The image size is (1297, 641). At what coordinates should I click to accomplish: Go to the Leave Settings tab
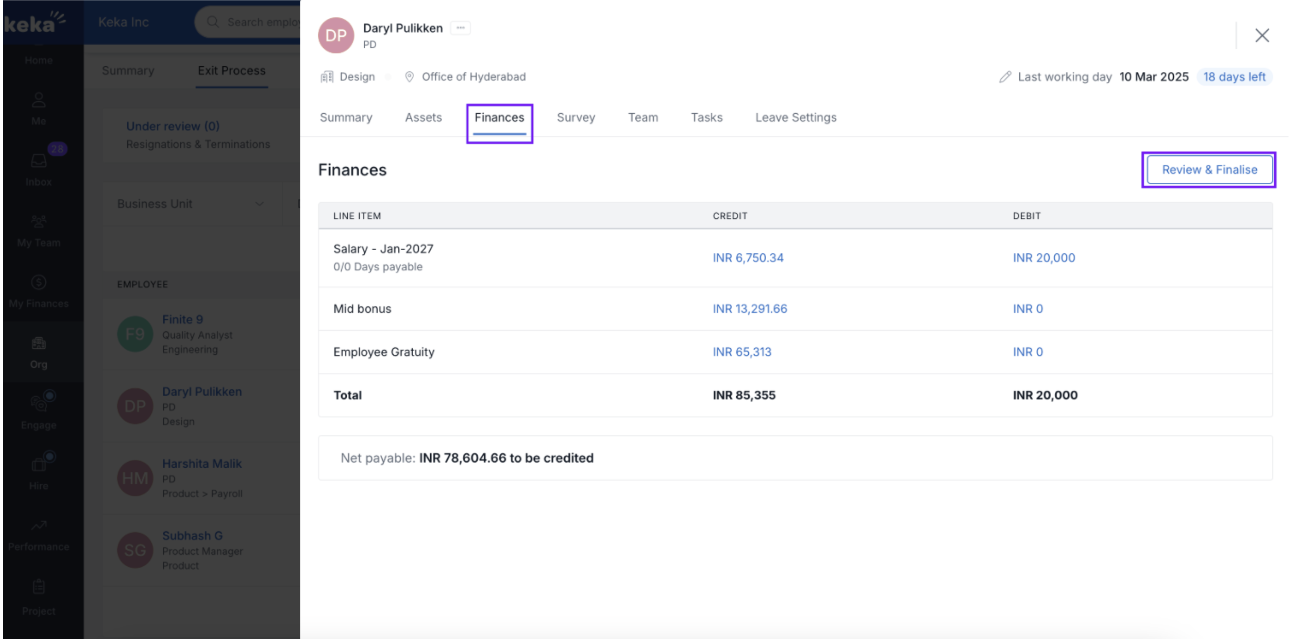(x=796, y=118)
